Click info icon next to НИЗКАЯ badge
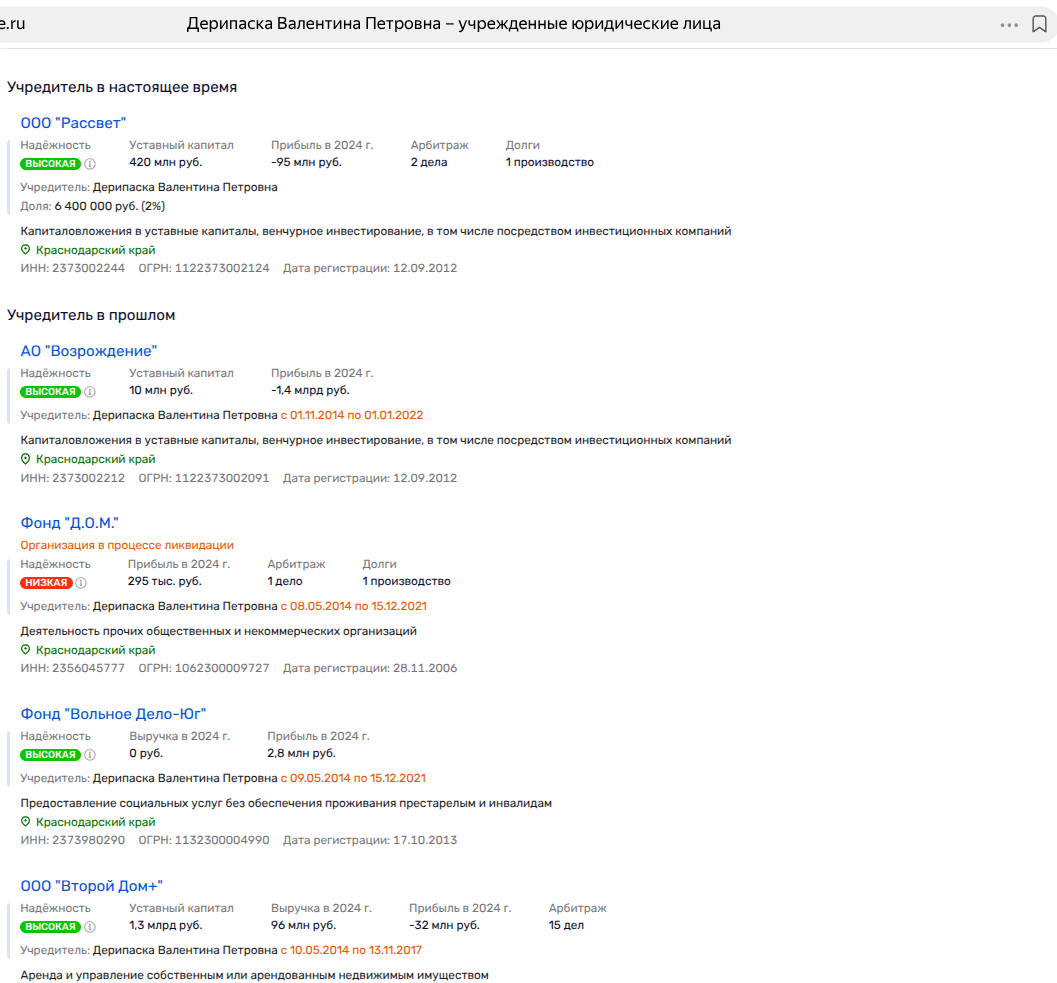Screen dimensions: 1057x983 [81, 583]
